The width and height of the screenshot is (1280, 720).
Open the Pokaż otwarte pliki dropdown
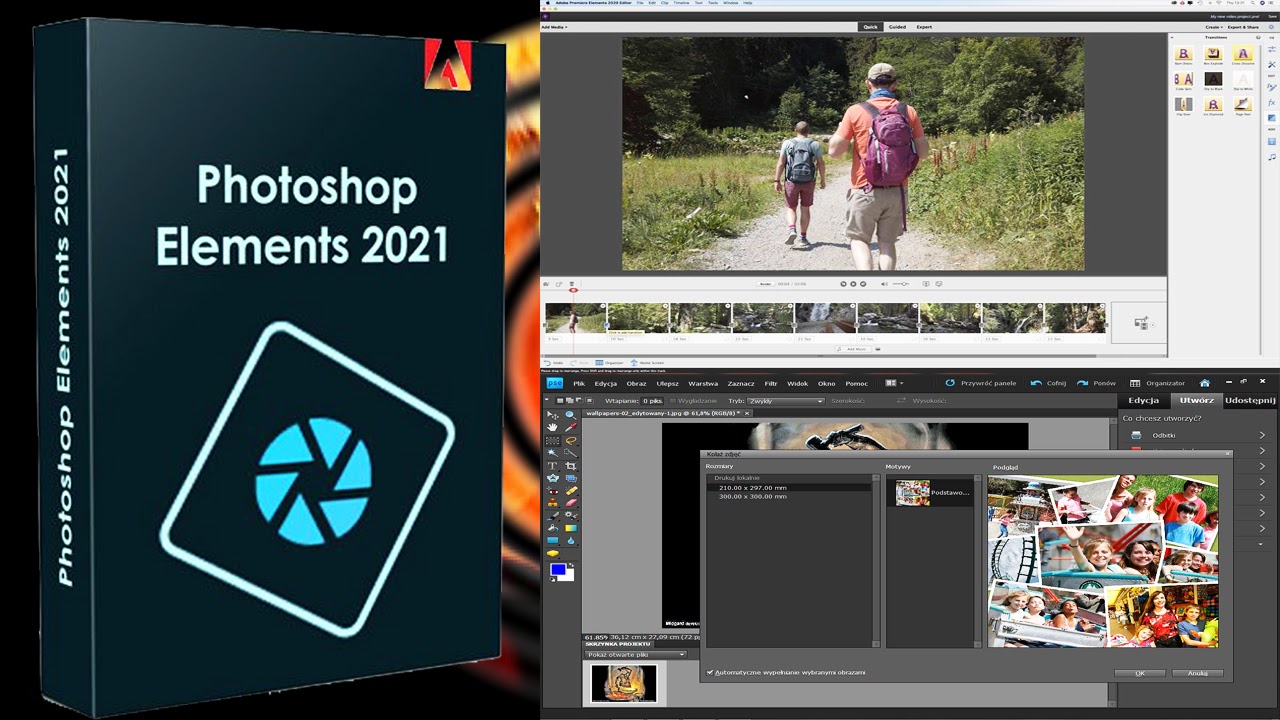(636, 654)
